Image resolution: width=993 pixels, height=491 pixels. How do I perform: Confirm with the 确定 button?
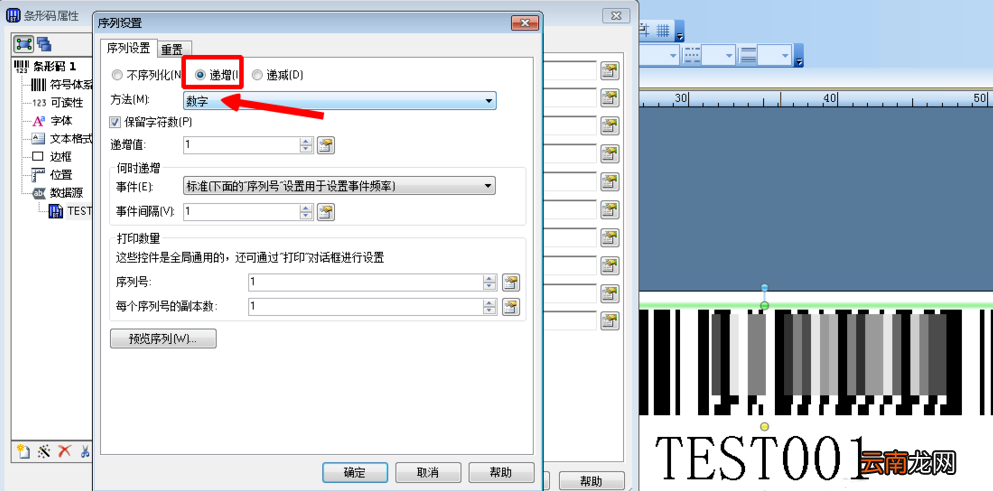355,473
